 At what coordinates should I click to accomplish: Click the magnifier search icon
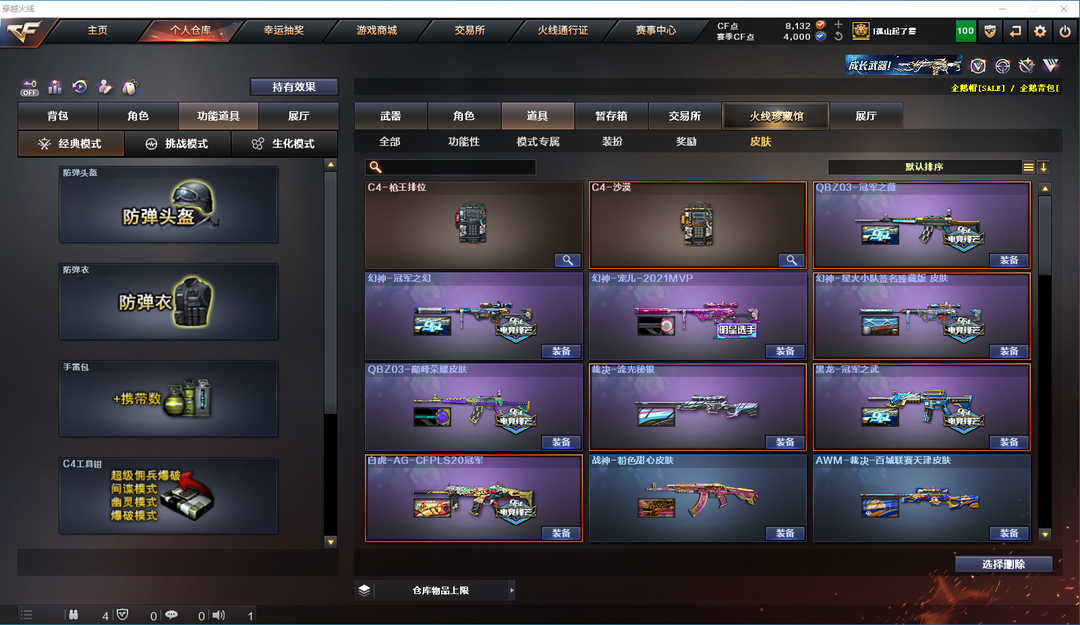pos(375,167)
